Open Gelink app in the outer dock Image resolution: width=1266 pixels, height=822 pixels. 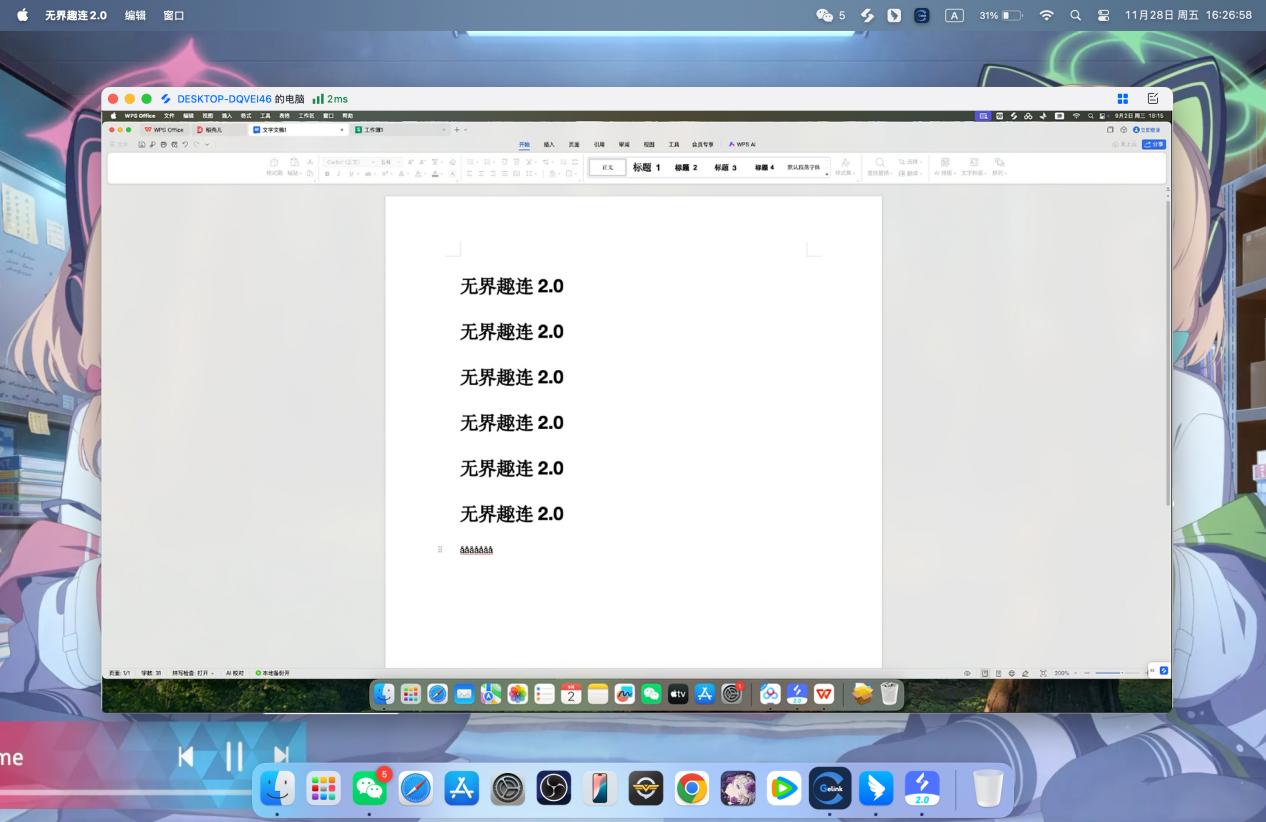pyautogui.click(x=830, y=789)
